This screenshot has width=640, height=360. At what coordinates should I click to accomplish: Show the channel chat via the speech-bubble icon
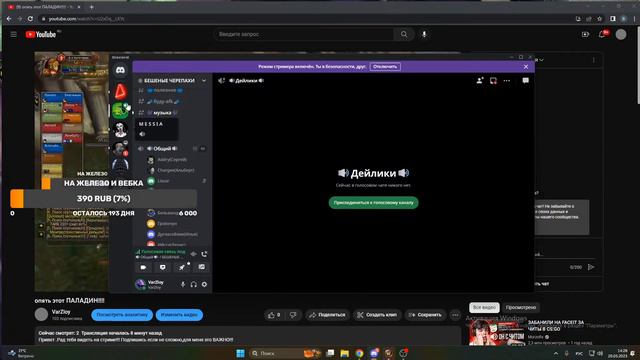click(525, 80)
